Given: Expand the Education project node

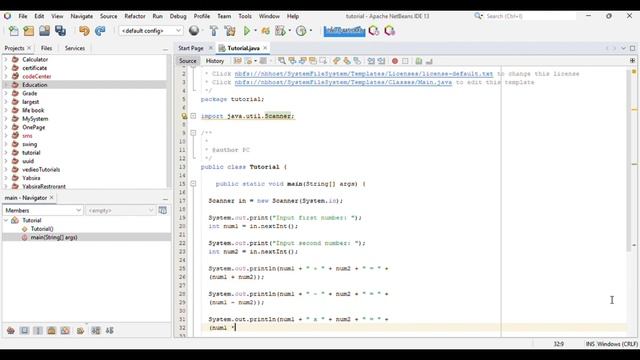Looking at the screenshot, I should pos(6,85).
